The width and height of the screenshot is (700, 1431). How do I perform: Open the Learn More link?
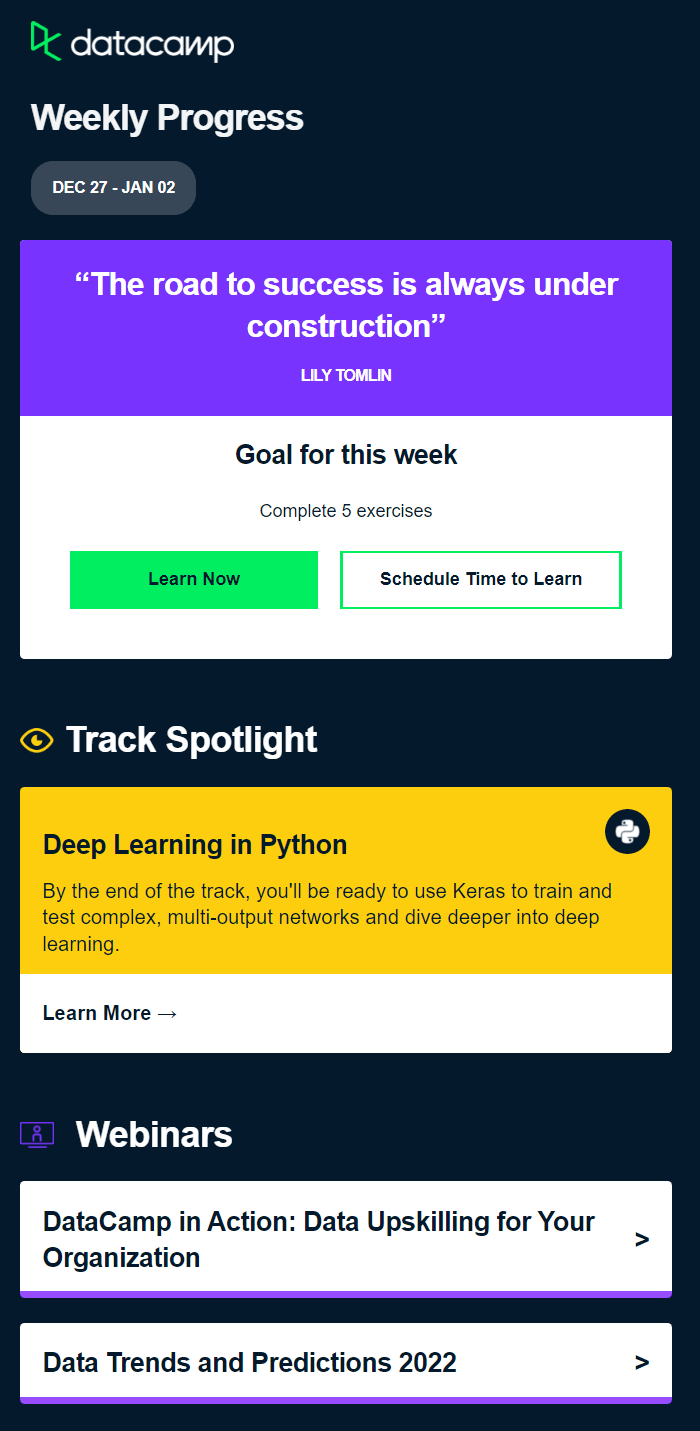click(x=97, y=1013)
